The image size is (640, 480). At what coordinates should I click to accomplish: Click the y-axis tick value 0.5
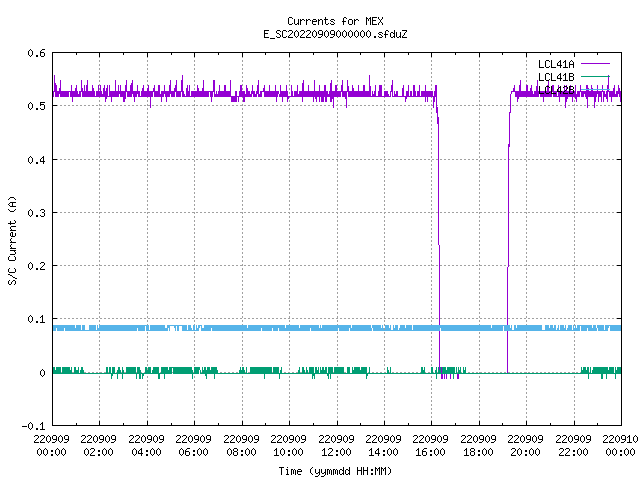[x=36, y=106]
